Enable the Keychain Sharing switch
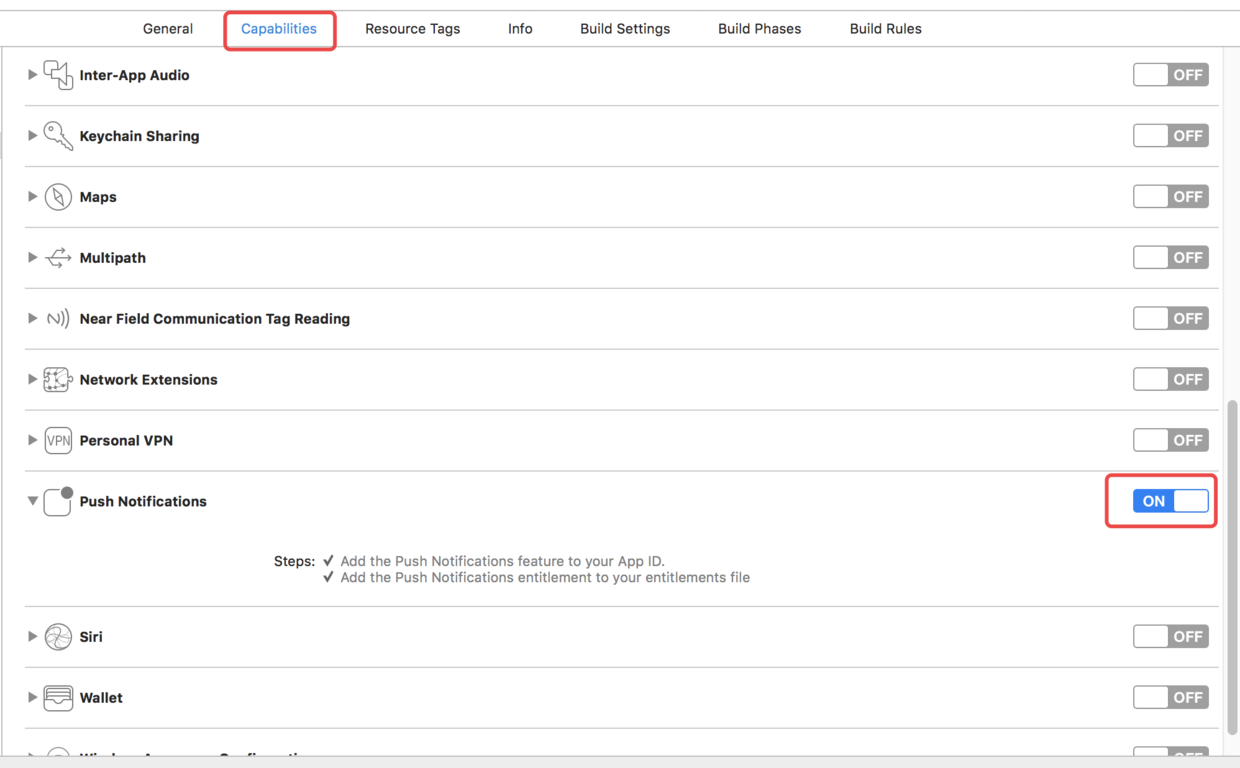 (x=1171, y=136)
